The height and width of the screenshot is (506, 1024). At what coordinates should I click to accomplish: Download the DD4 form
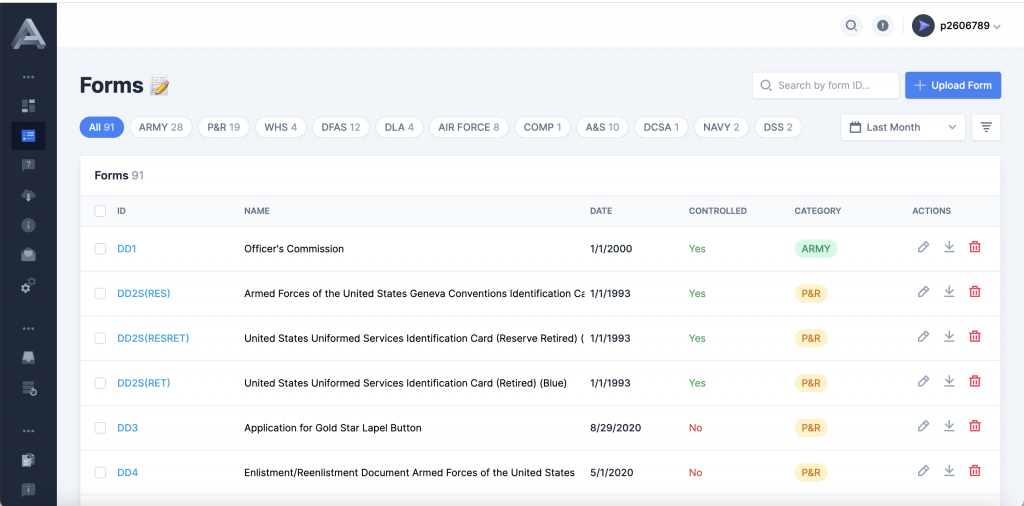tap(949, 470)
